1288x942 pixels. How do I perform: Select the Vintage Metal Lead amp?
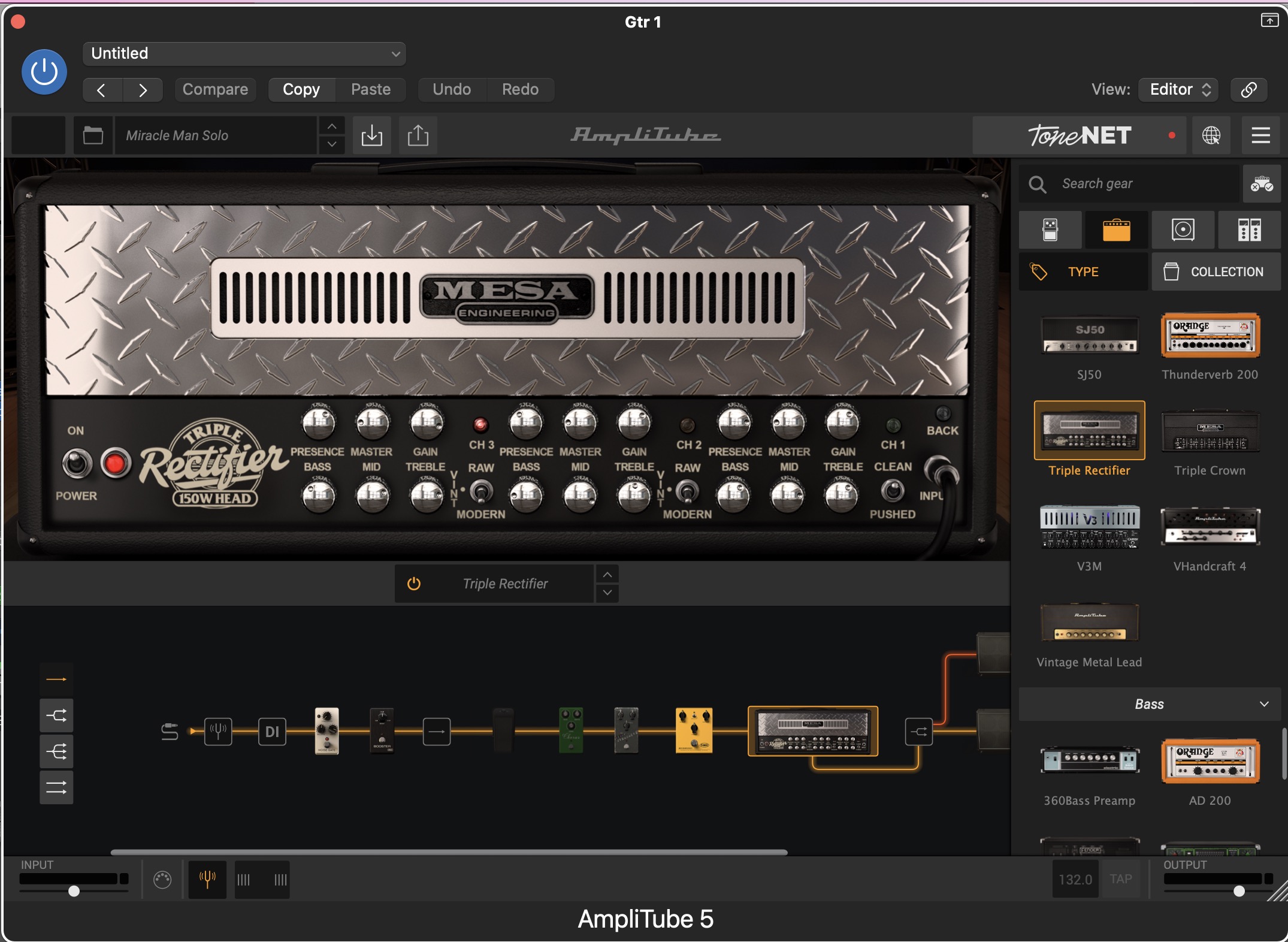tap(1090, 623)
